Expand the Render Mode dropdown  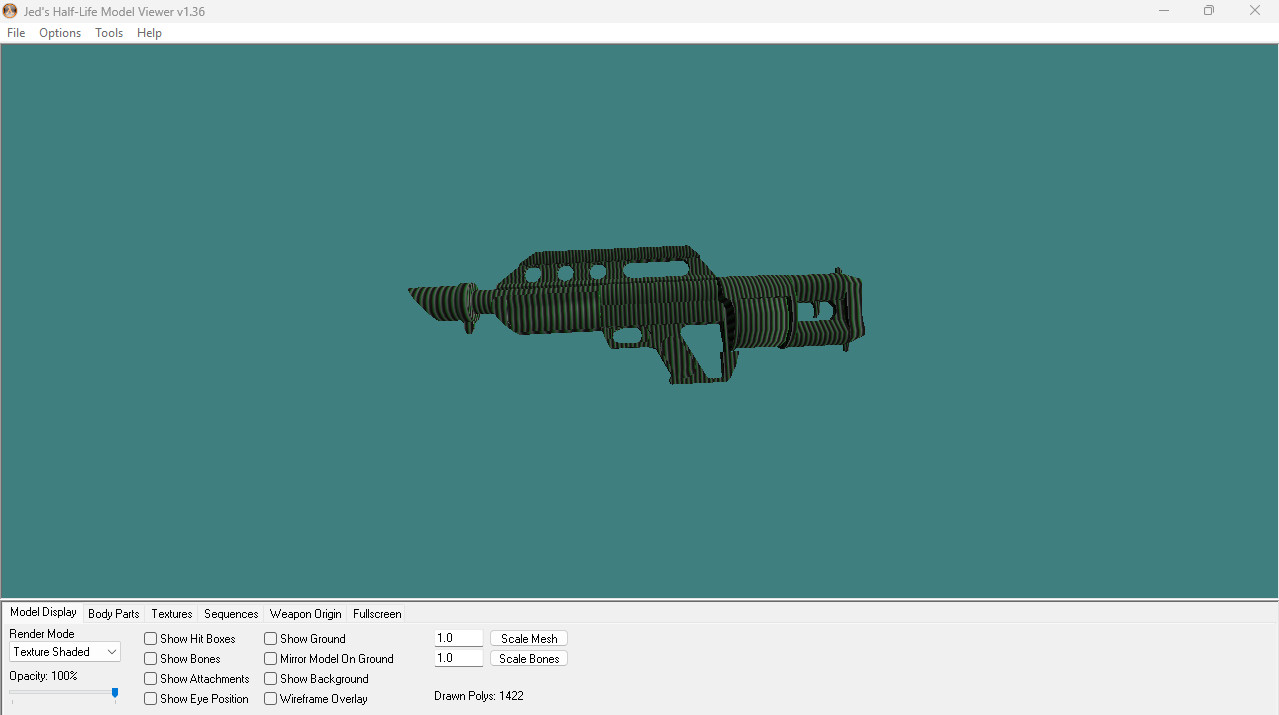[x=65, y=652]
